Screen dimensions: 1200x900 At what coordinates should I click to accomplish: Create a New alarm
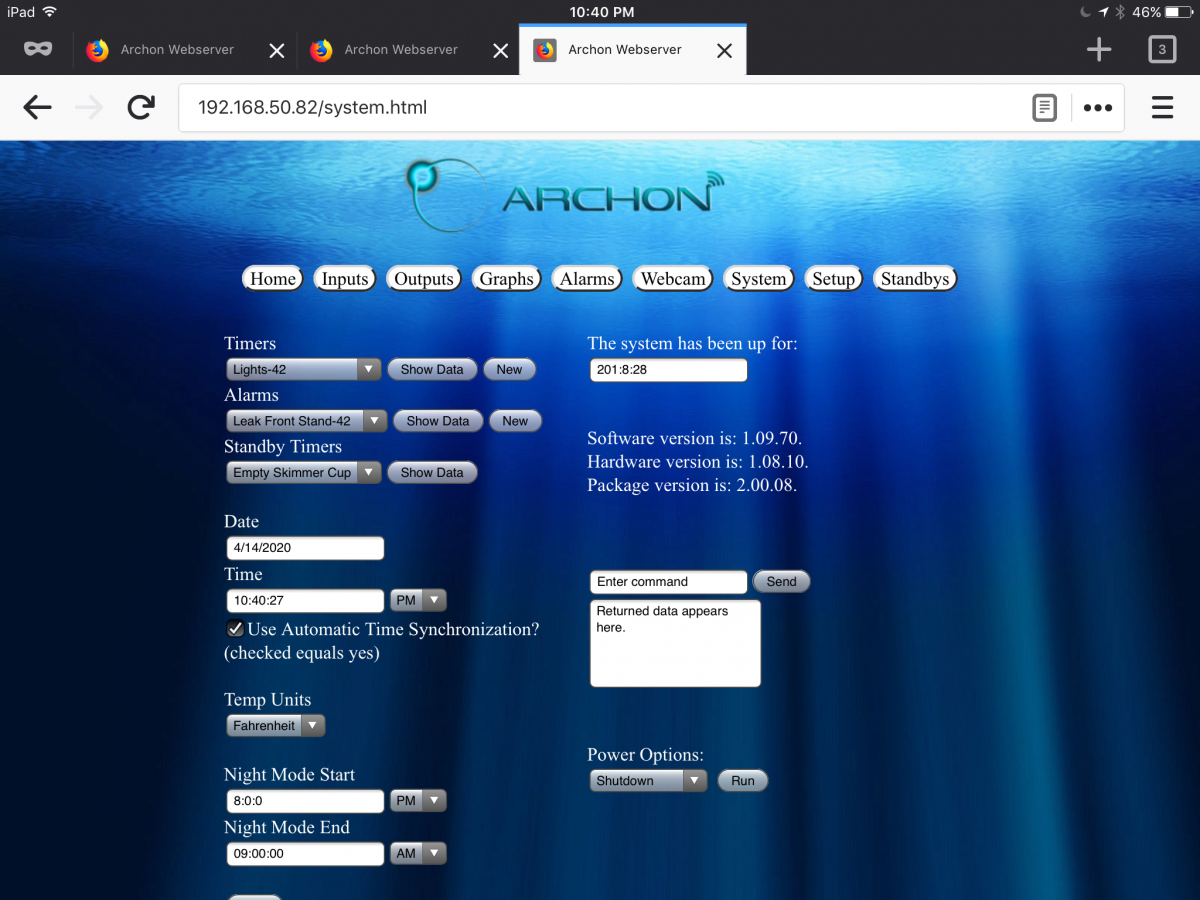515,421
